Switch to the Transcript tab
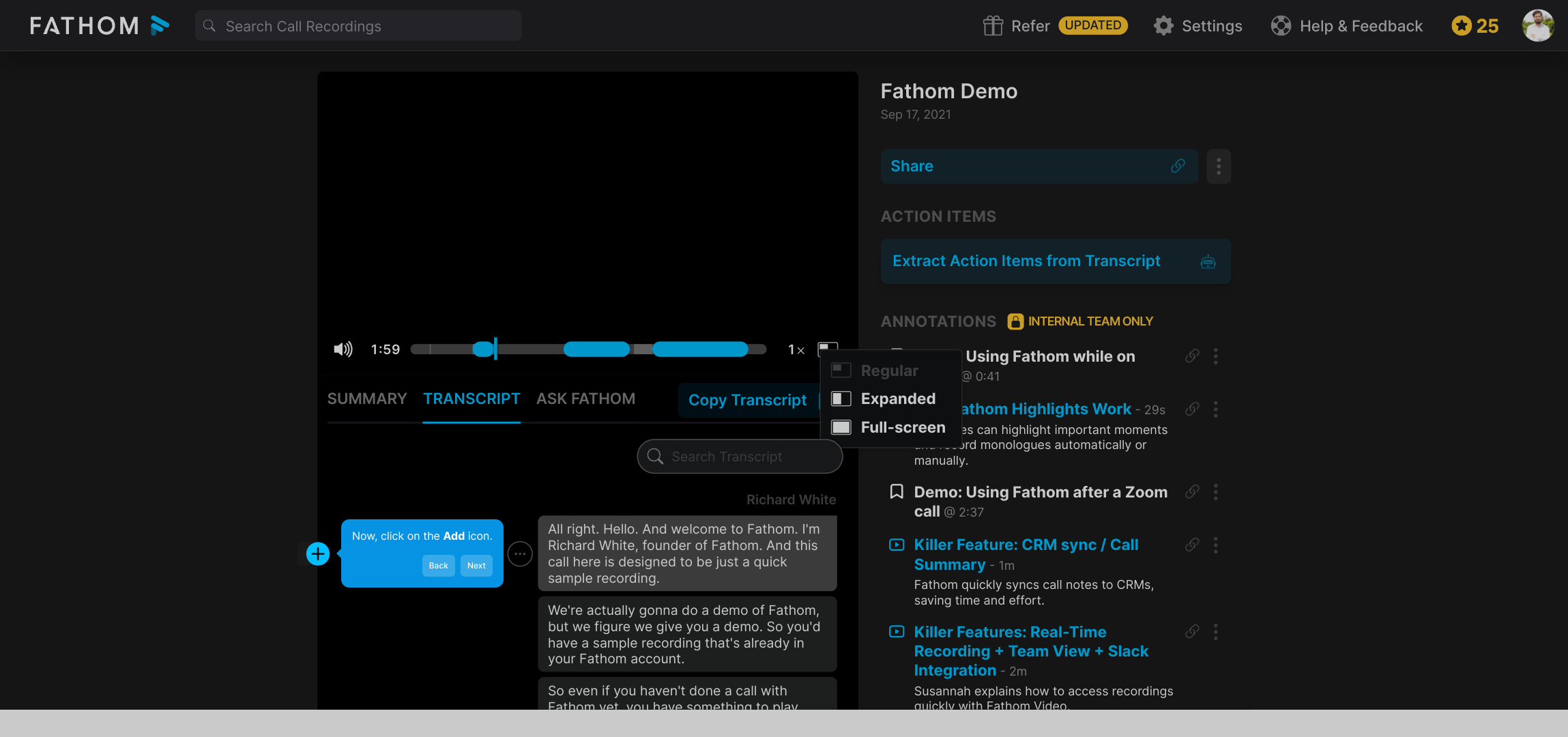This screenshot has height=737, width=1568. 471,399
